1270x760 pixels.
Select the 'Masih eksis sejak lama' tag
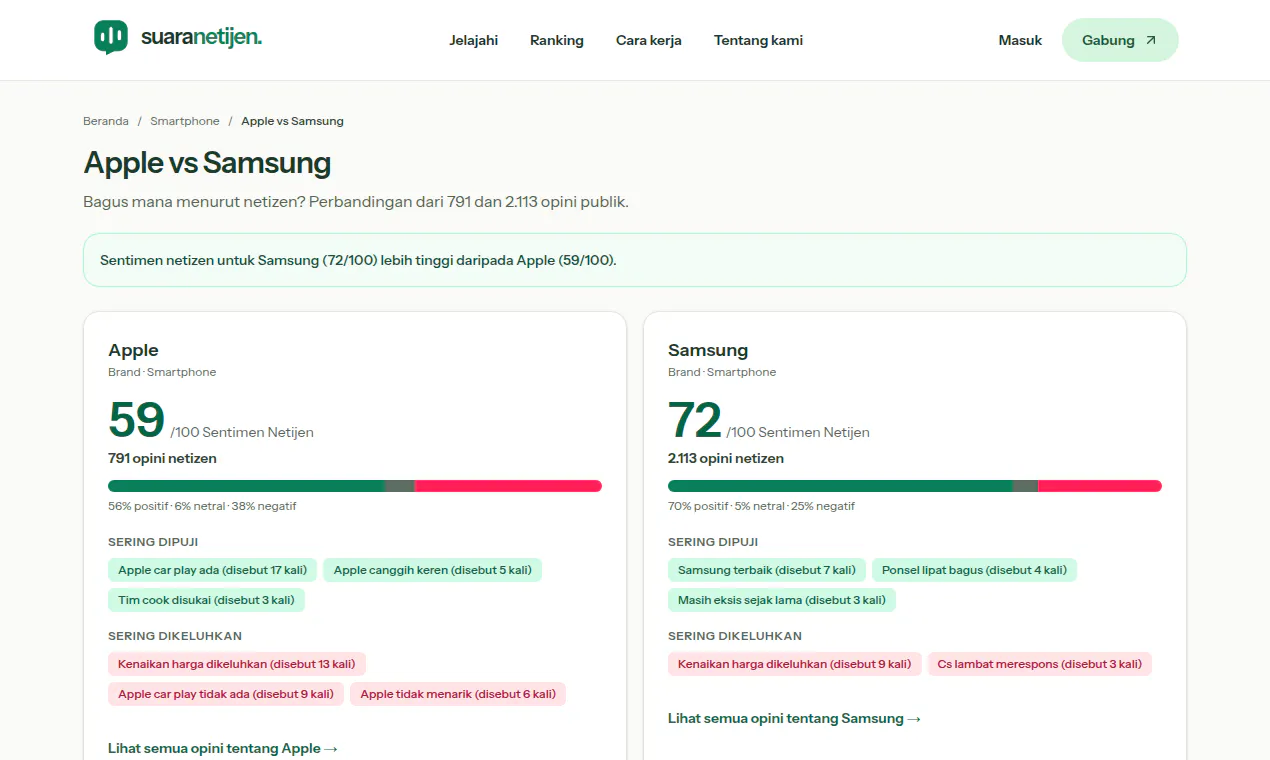coord(782,600)
